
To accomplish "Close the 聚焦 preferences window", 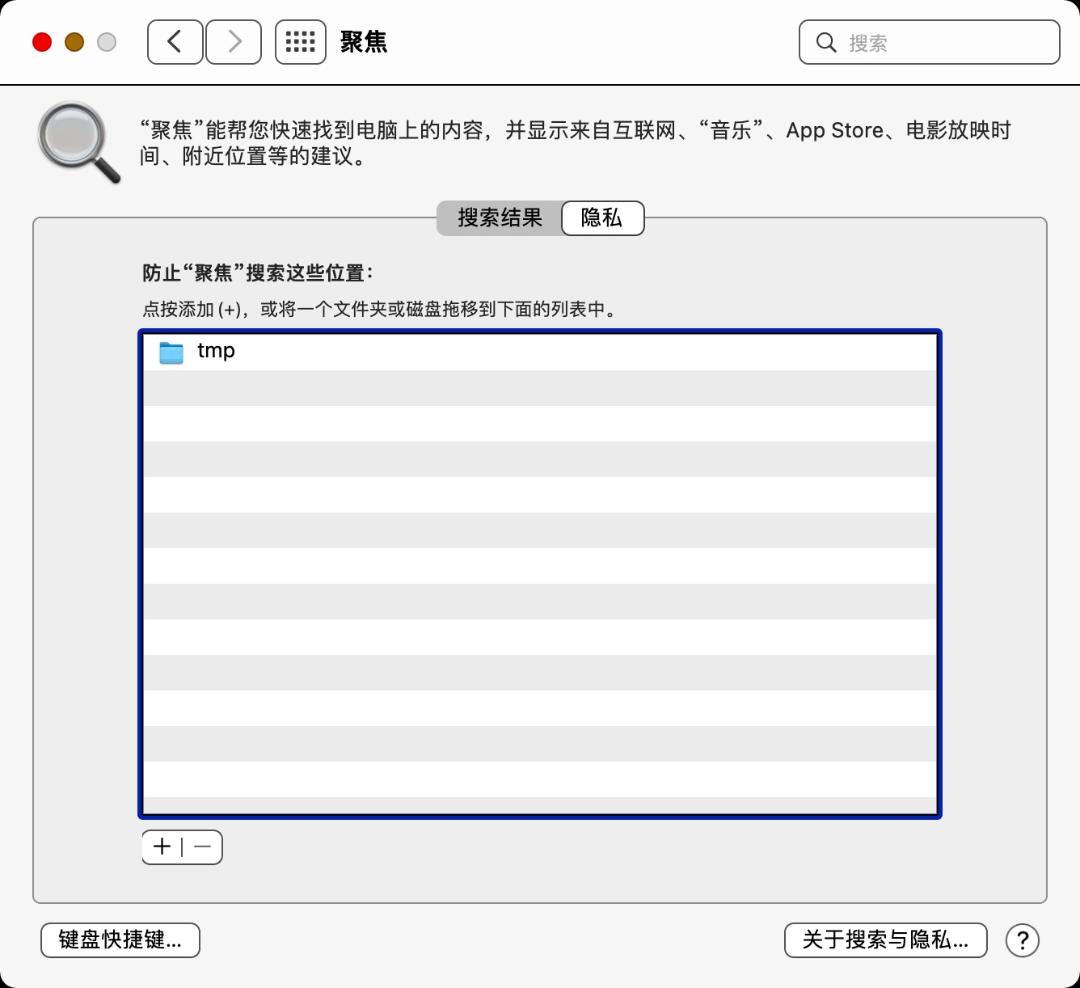I will [x=42, y=42].
